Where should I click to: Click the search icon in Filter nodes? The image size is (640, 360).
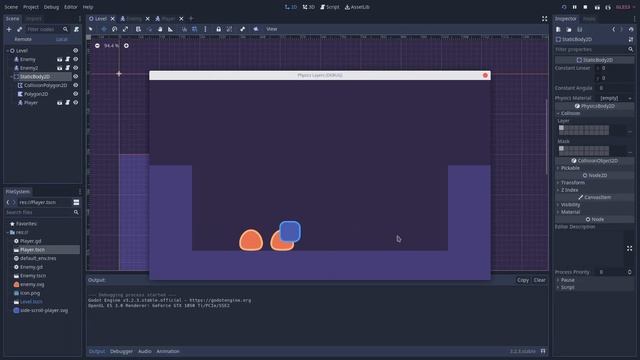click(x=65, y=29)
